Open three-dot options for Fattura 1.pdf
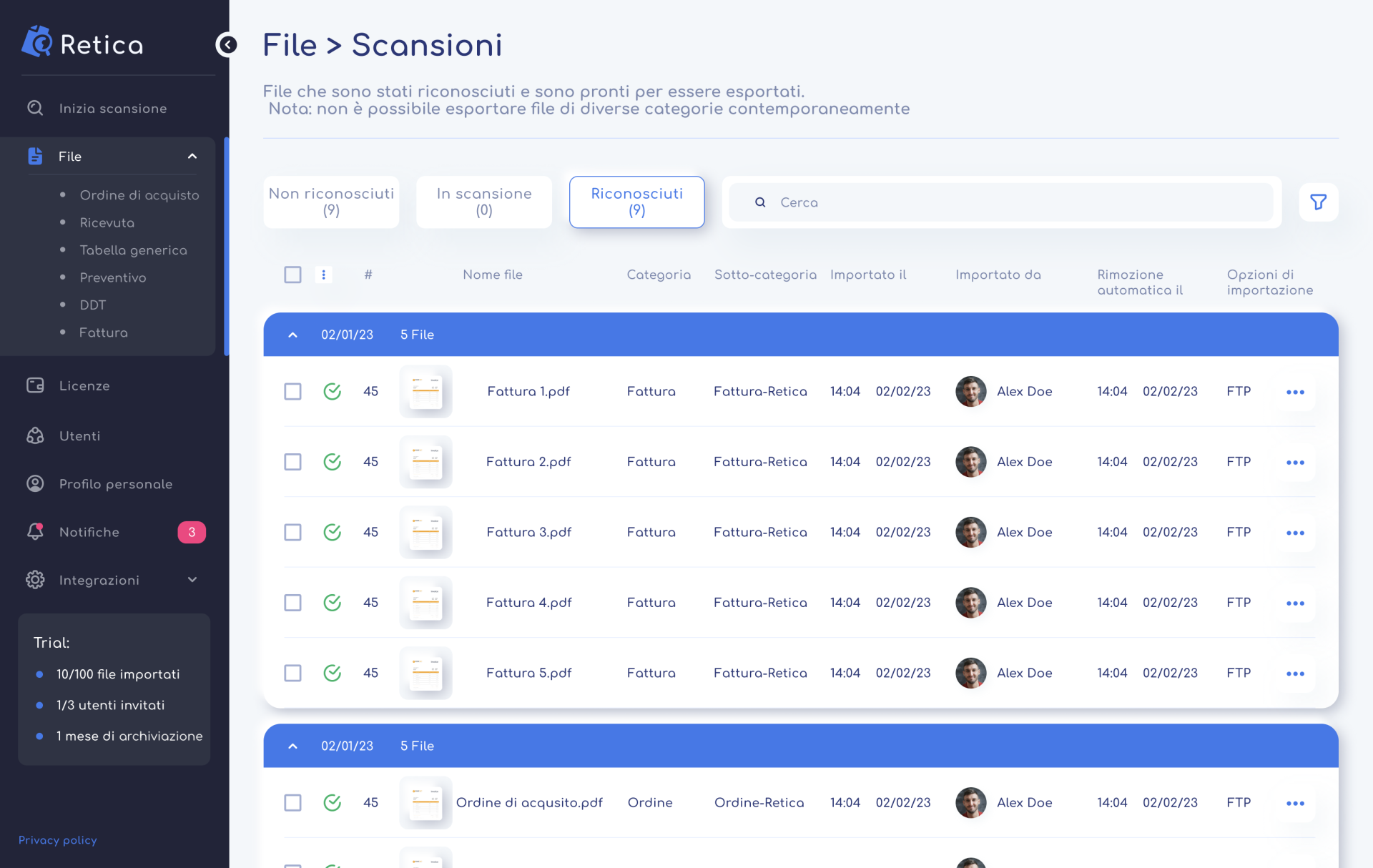 pos(1295,392)
